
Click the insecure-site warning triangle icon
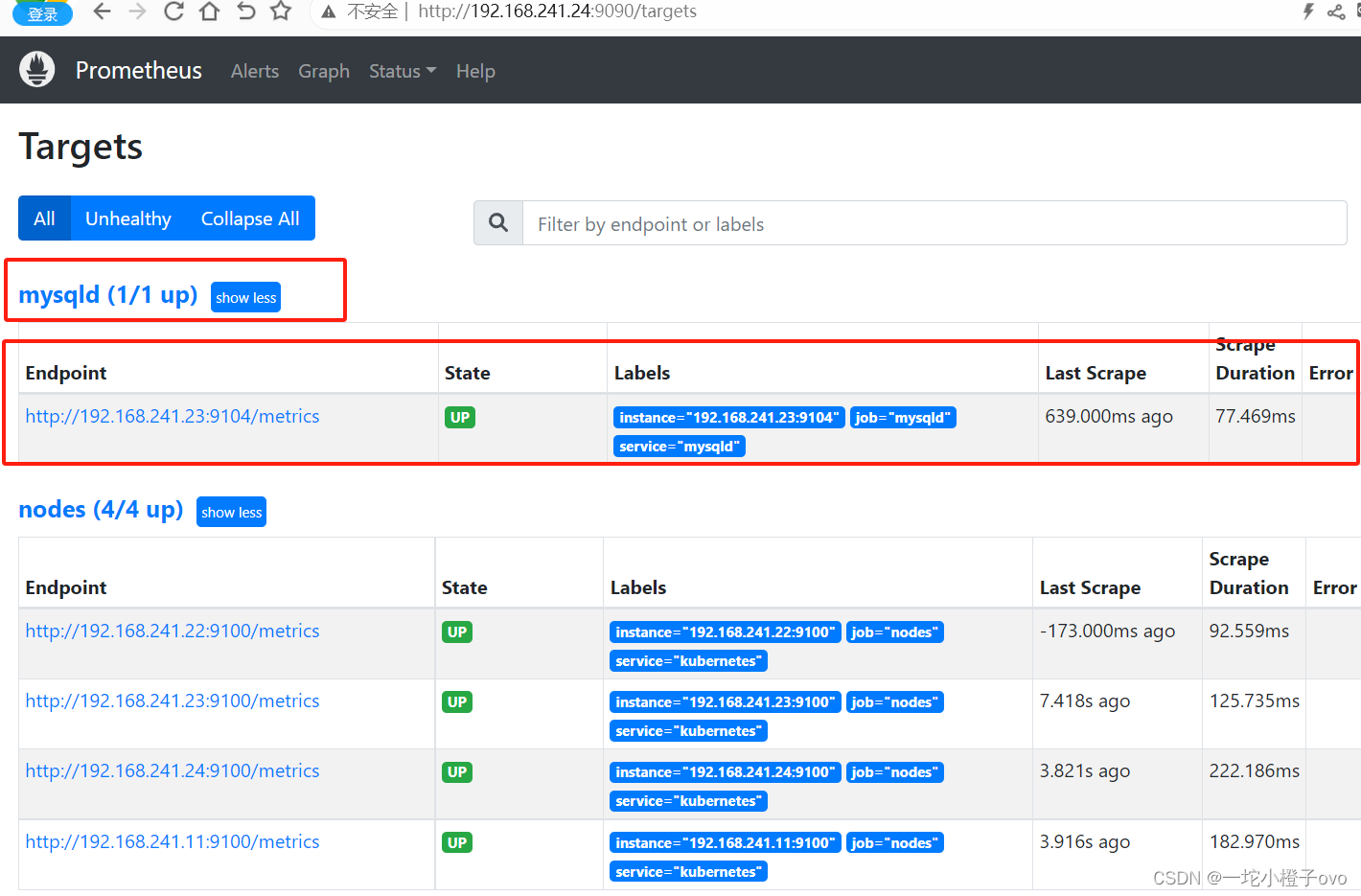pos(329,11)
